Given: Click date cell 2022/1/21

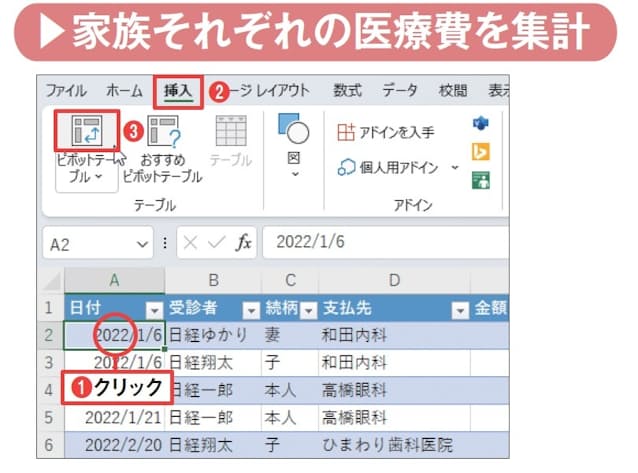Looking at the screenshot, I should pyautogui.click(x=114, y=418).
